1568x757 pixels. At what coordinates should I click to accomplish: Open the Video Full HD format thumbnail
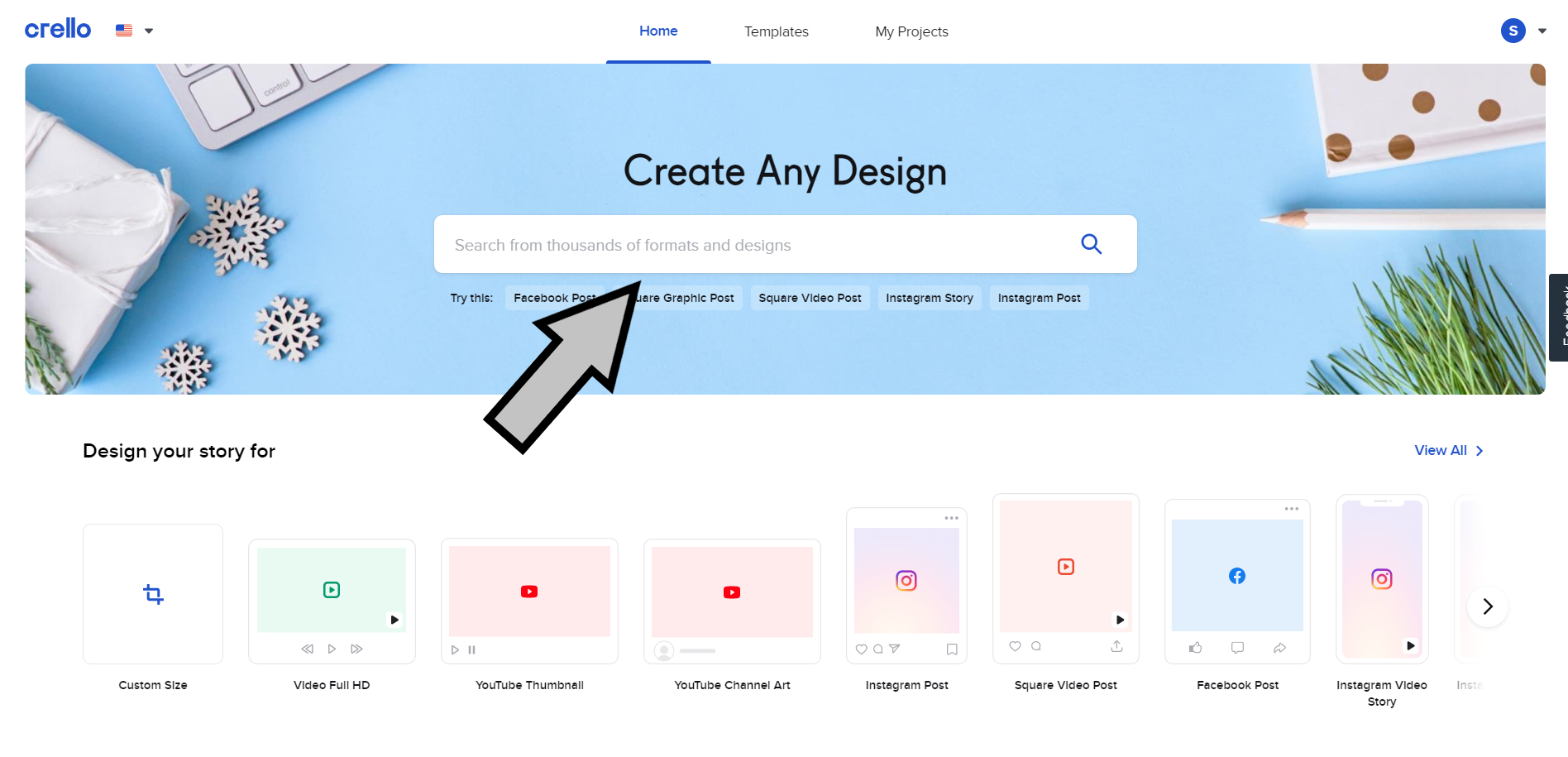[332, 601]
